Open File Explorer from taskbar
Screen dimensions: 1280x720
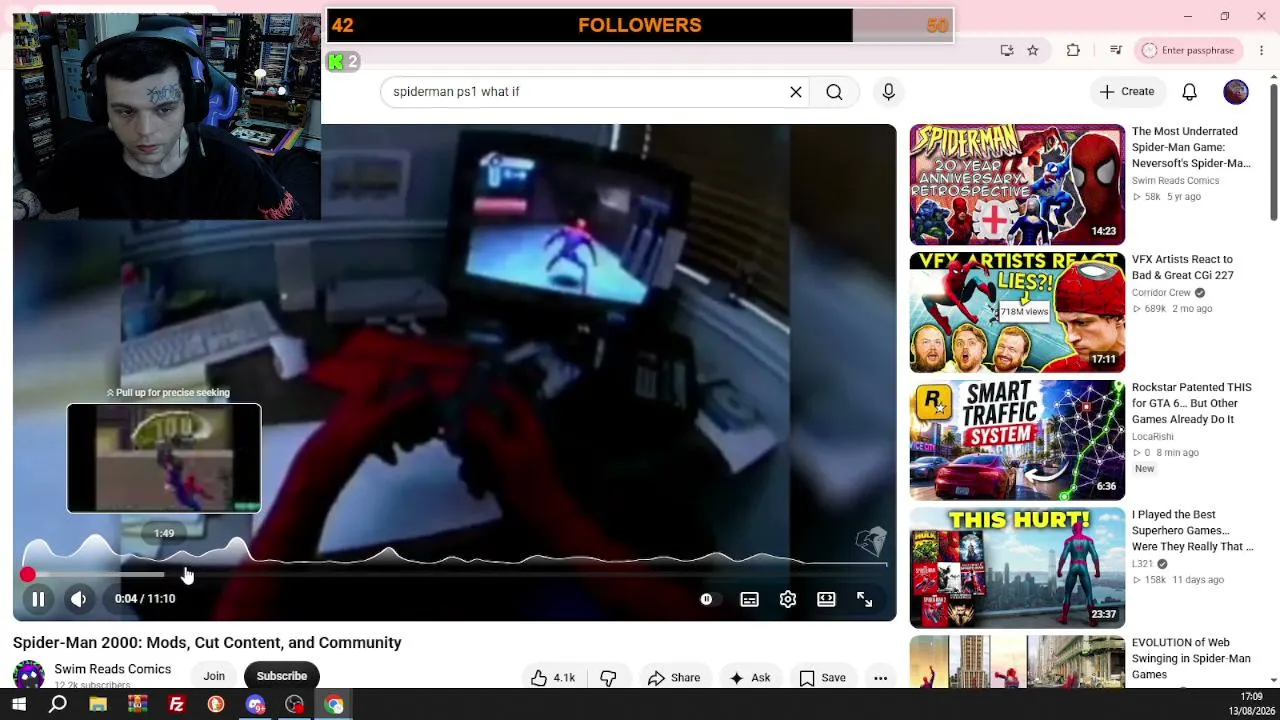pyautogui.click(x=98, y=705)
